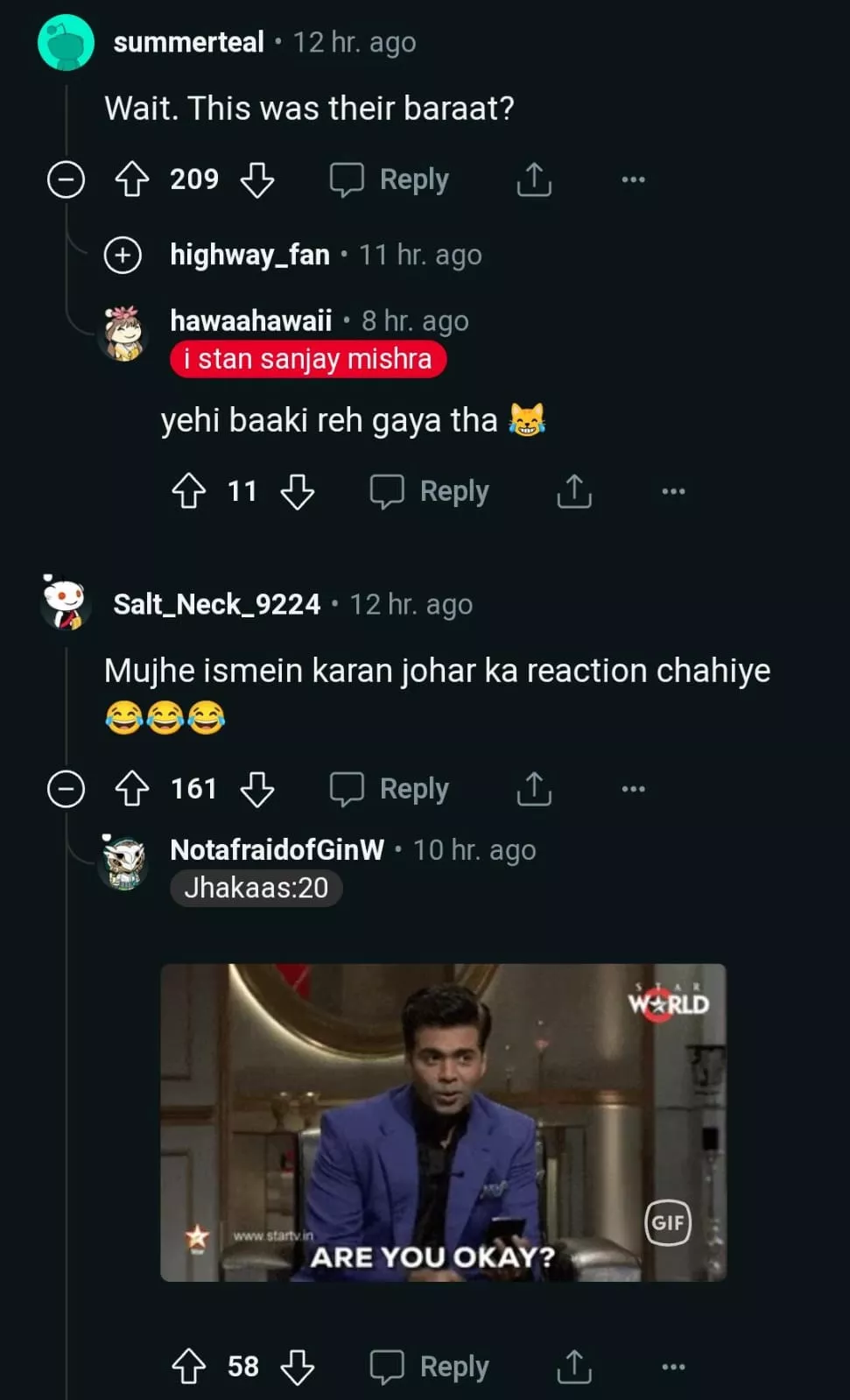The width and height of the screenshot is (850, 1400).
Task: Share Salt_Neck_9224's comment
Action: (x=534, y=789)
